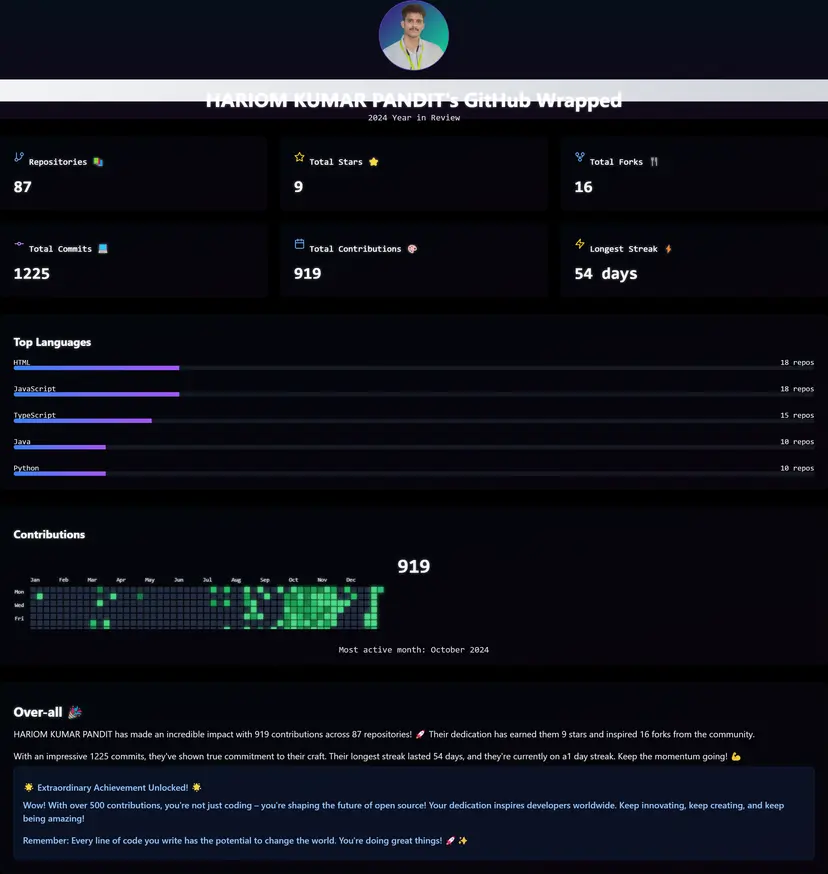Screen dimensions: 828x874
Task: Select the JavaScript language label
Action: [x=36, y=388]
